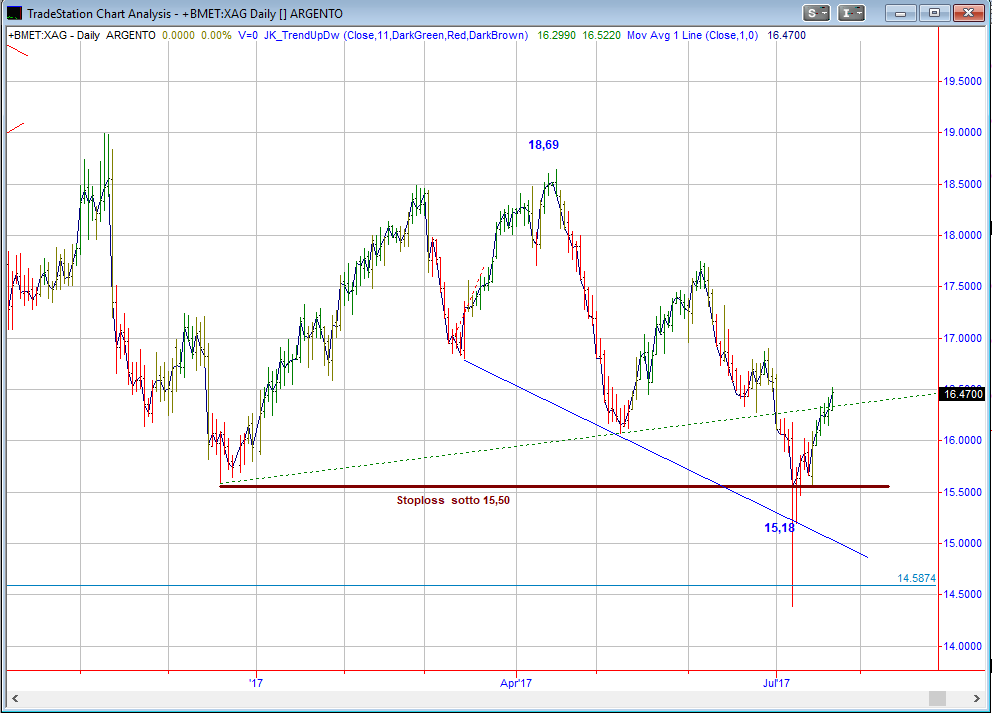Click the Apr'17 date label on time axis
Image resolution: width=992 pixels, height=713 pixels.
(x=516, y=683)
